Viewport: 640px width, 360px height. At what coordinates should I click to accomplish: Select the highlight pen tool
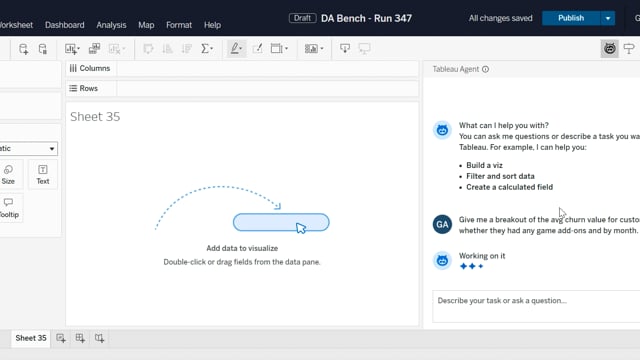tap(236, 49)
